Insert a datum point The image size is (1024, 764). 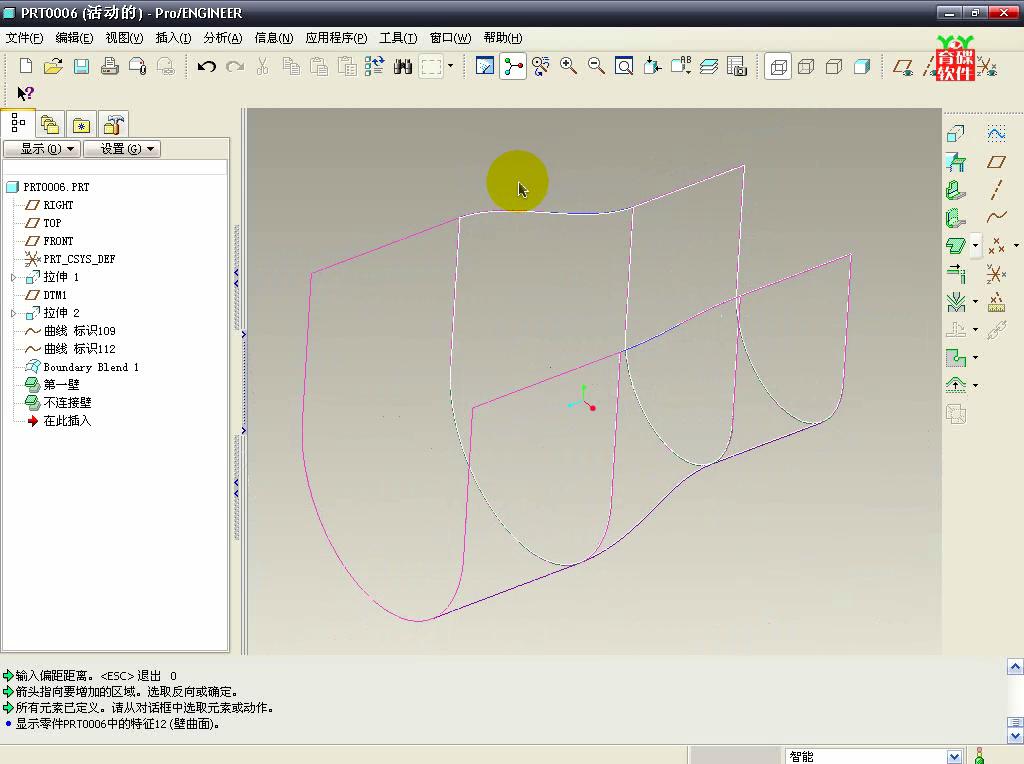coord(997,246)
